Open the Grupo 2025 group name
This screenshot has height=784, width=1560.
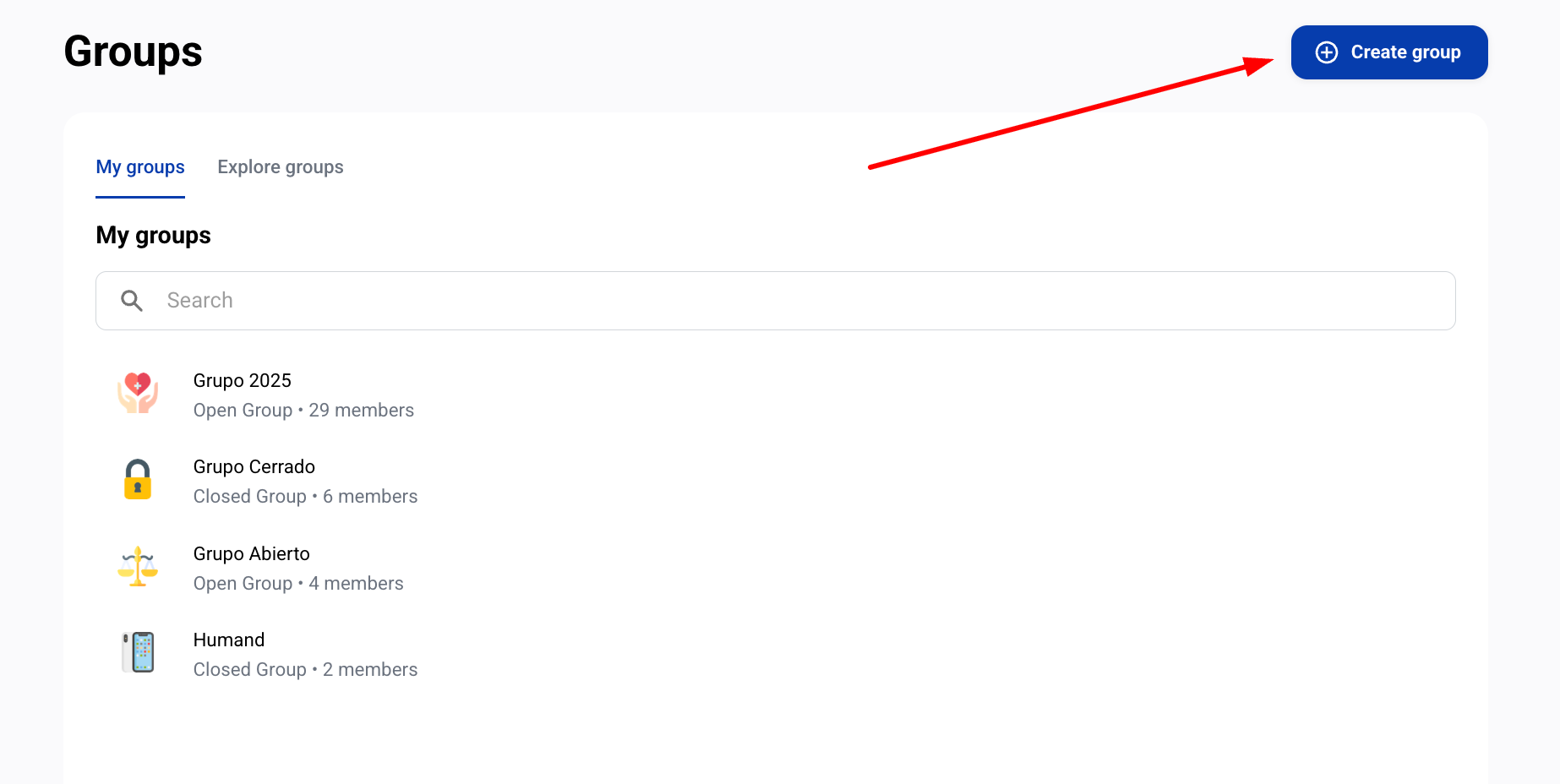243,381
